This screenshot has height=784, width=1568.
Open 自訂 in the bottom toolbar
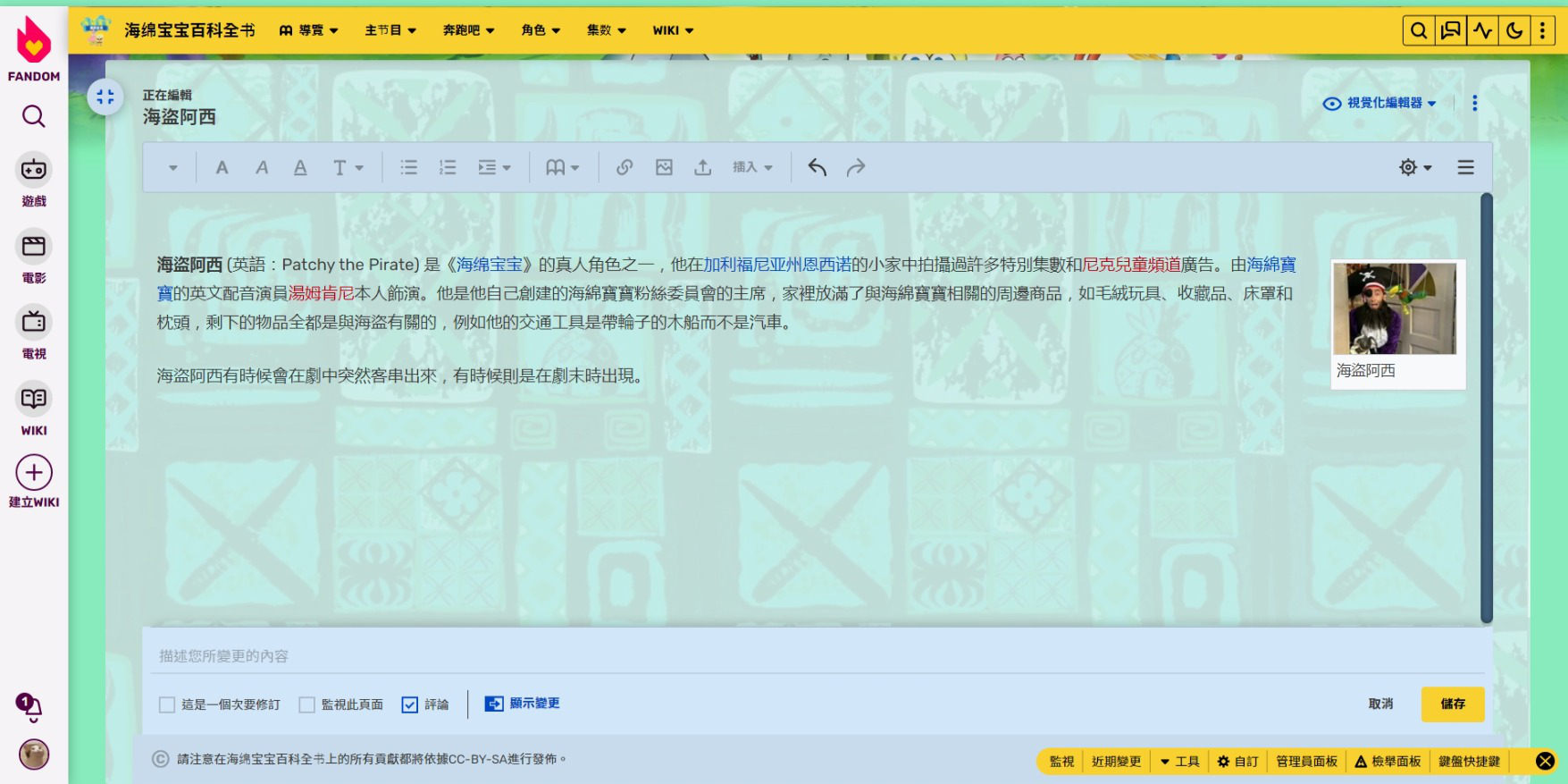coord(1237,762)
